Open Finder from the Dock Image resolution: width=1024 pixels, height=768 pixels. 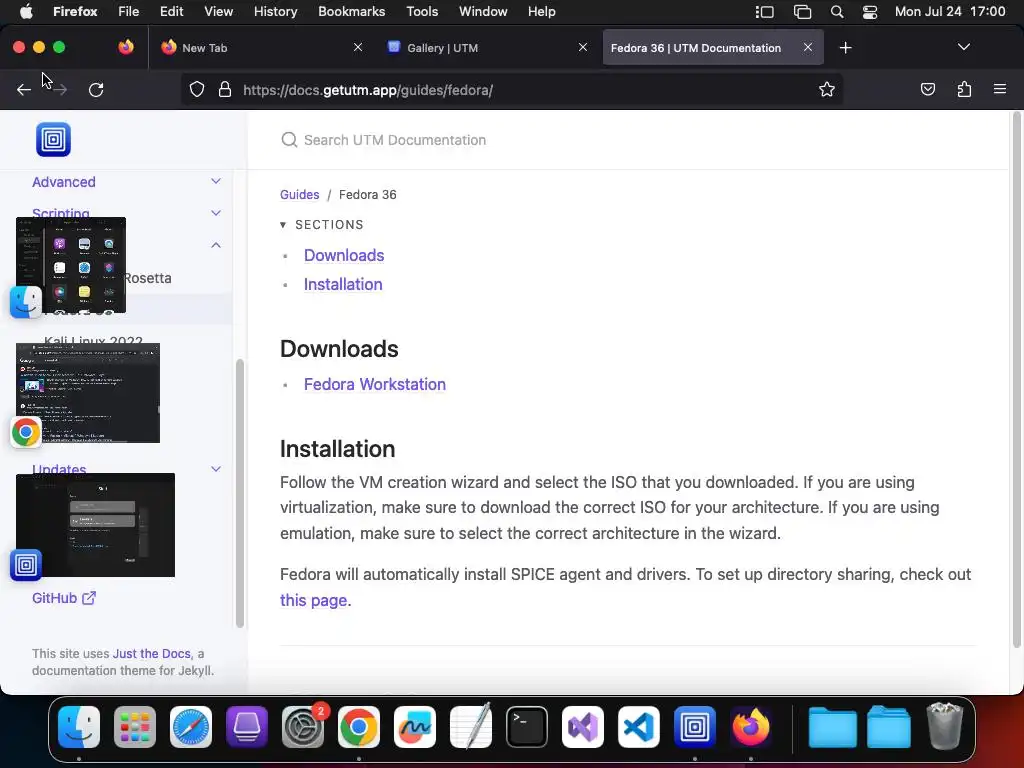point(79,727)
